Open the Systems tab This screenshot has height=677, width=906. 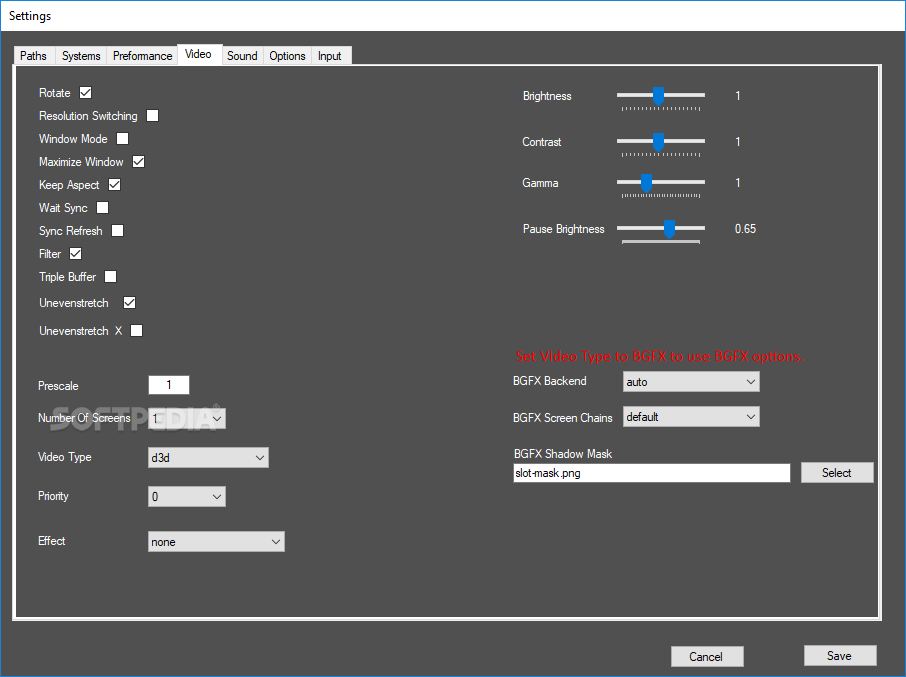81,55
